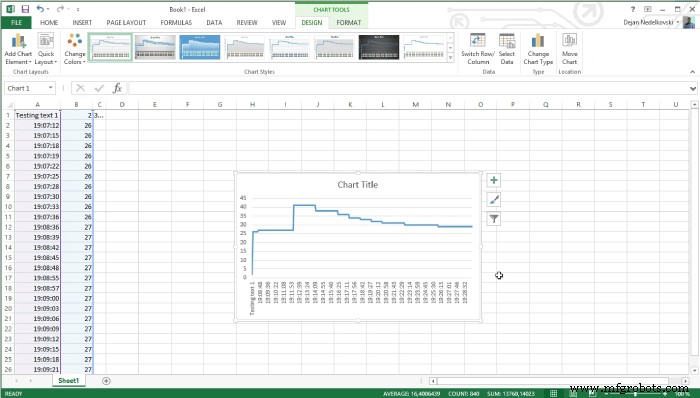
Task: Switch to the DATA tab
Action: pyautogui.click(x=214, y=22)
